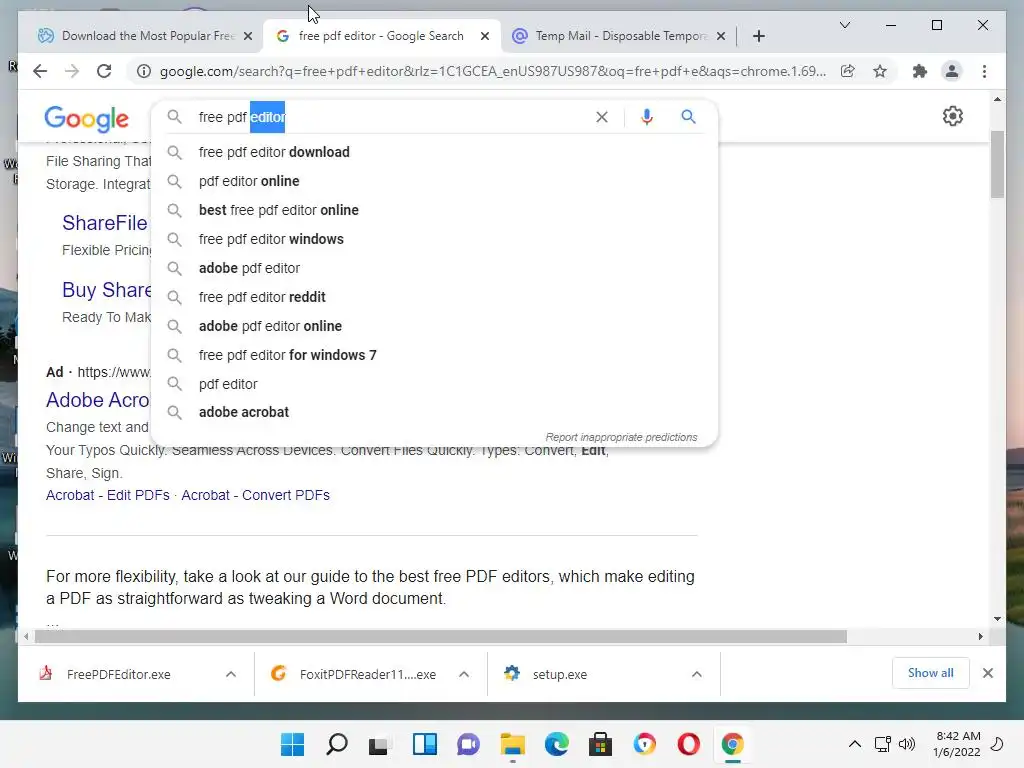Click the vertical scrollbar thumb
1024x768 pixels.
coord(997,163)
